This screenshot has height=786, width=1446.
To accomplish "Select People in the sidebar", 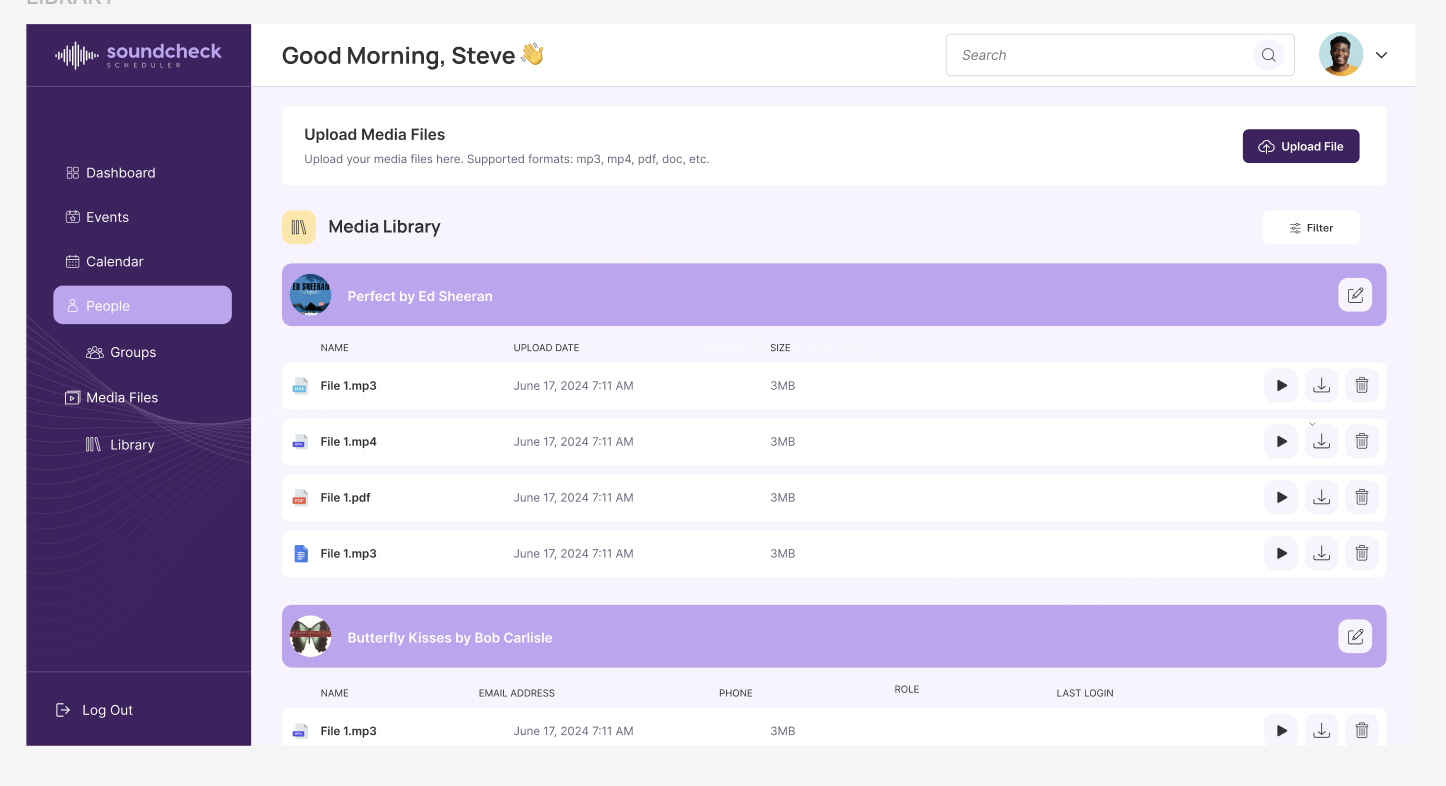I will click(x=142, y=305).
